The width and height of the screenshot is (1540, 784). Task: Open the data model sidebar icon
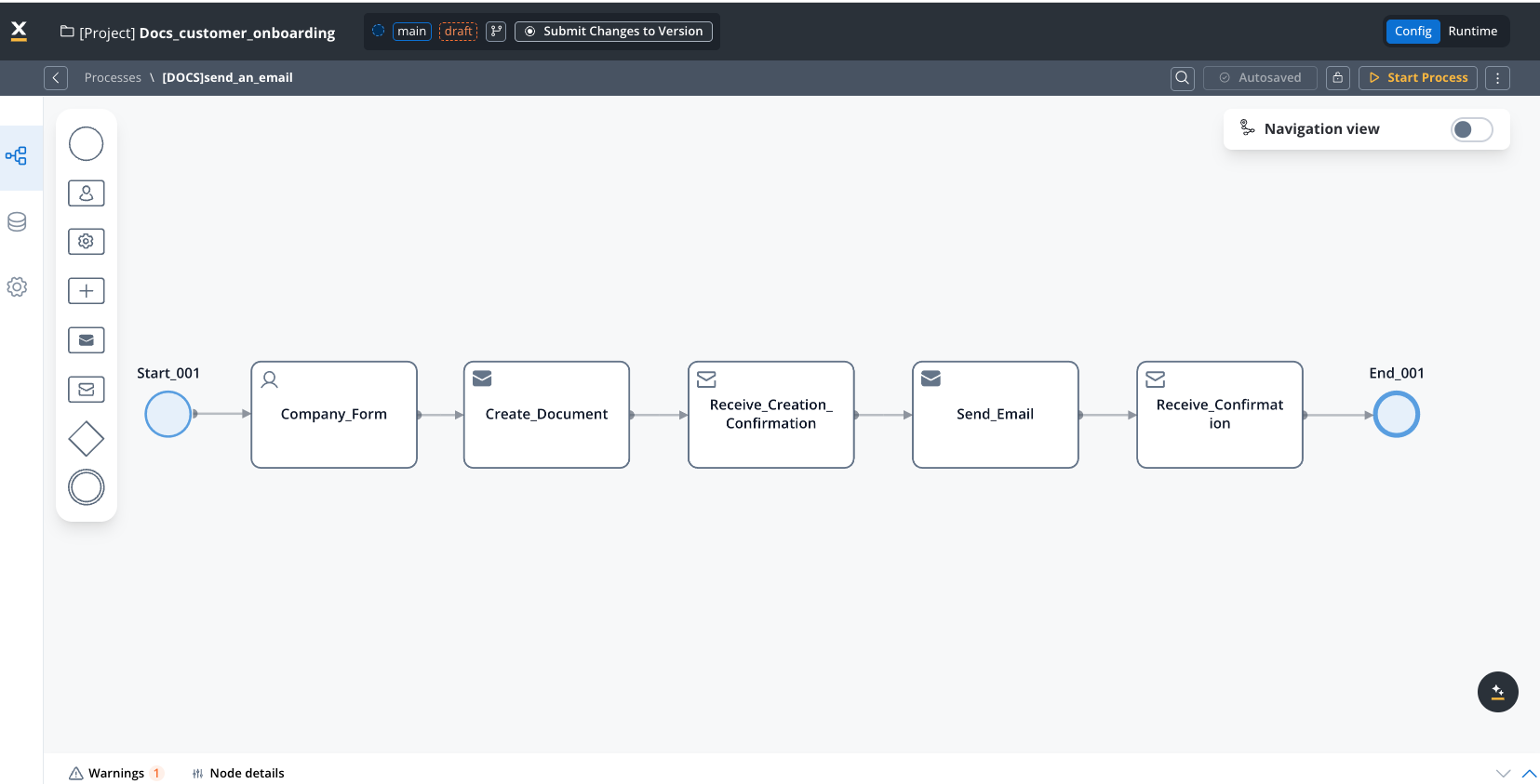(17, 222)
